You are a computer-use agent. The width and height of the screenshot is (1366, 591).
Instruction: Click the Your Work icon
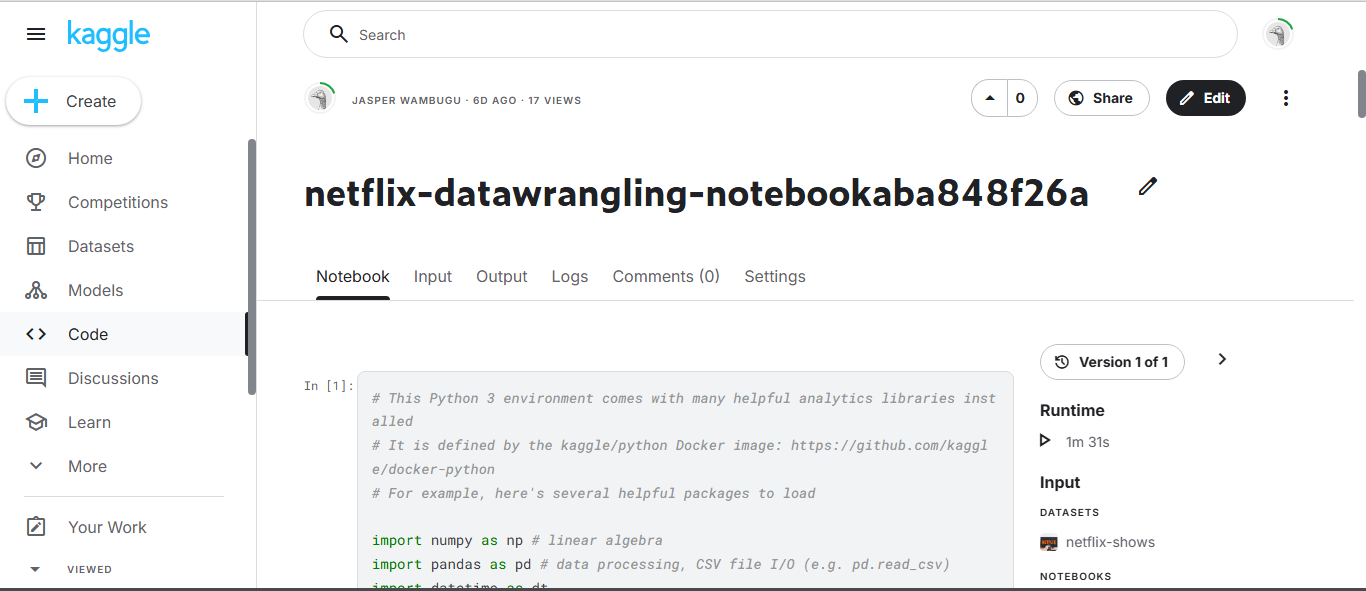click(36, 527)
